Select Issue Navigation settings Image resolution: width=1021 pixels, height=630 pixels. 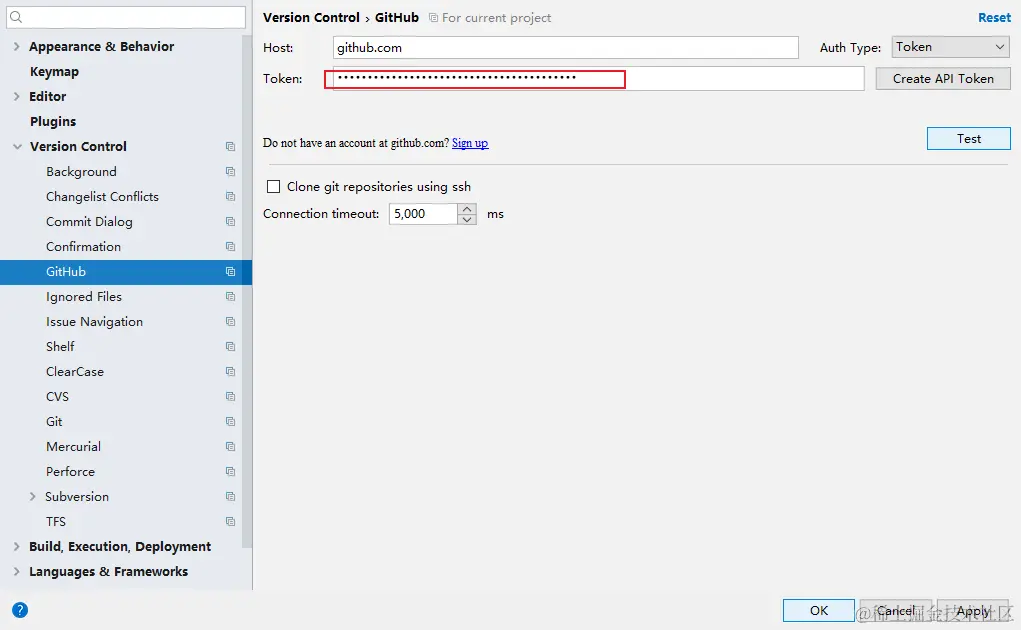tap(94, 322)
